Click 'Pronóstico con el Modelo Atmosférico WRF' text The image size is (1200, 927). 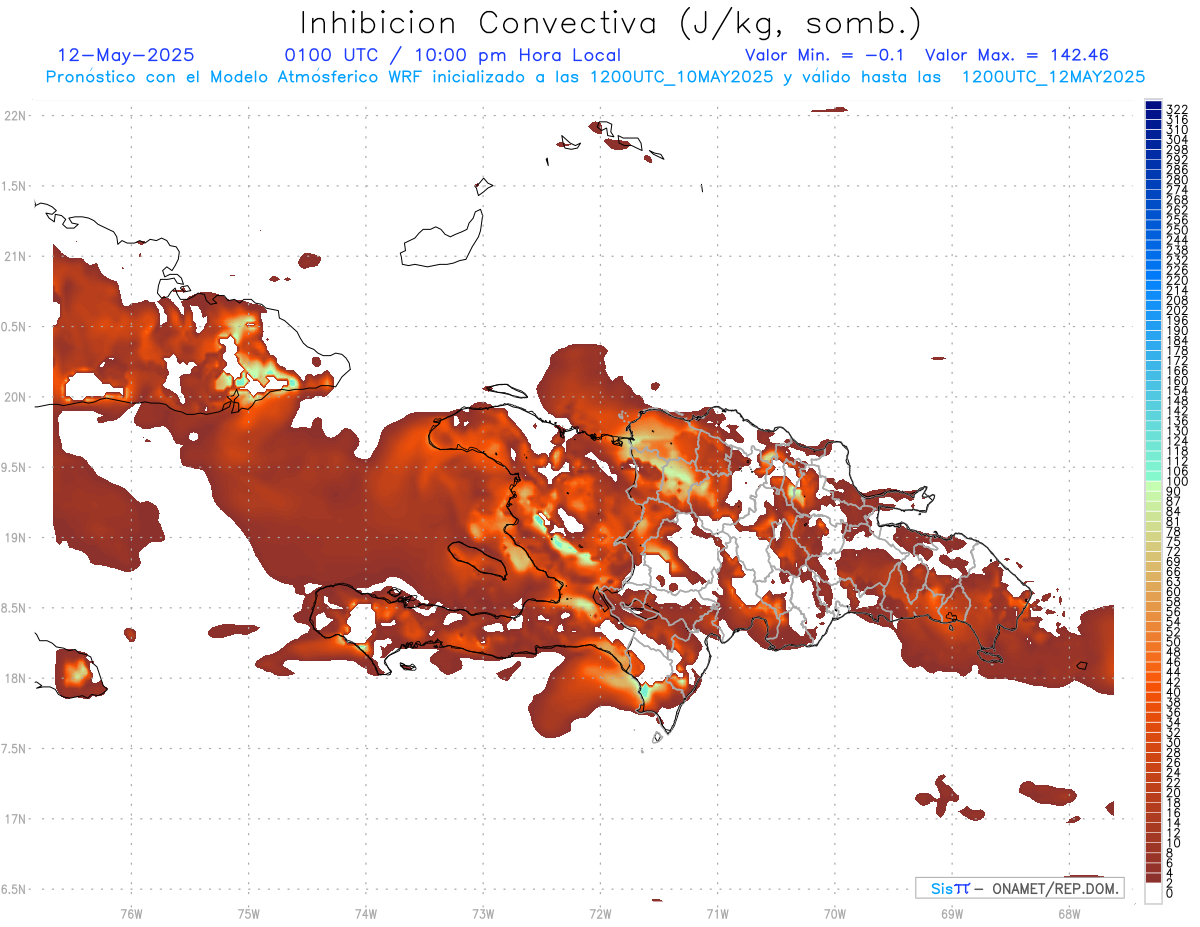(236, 76)
